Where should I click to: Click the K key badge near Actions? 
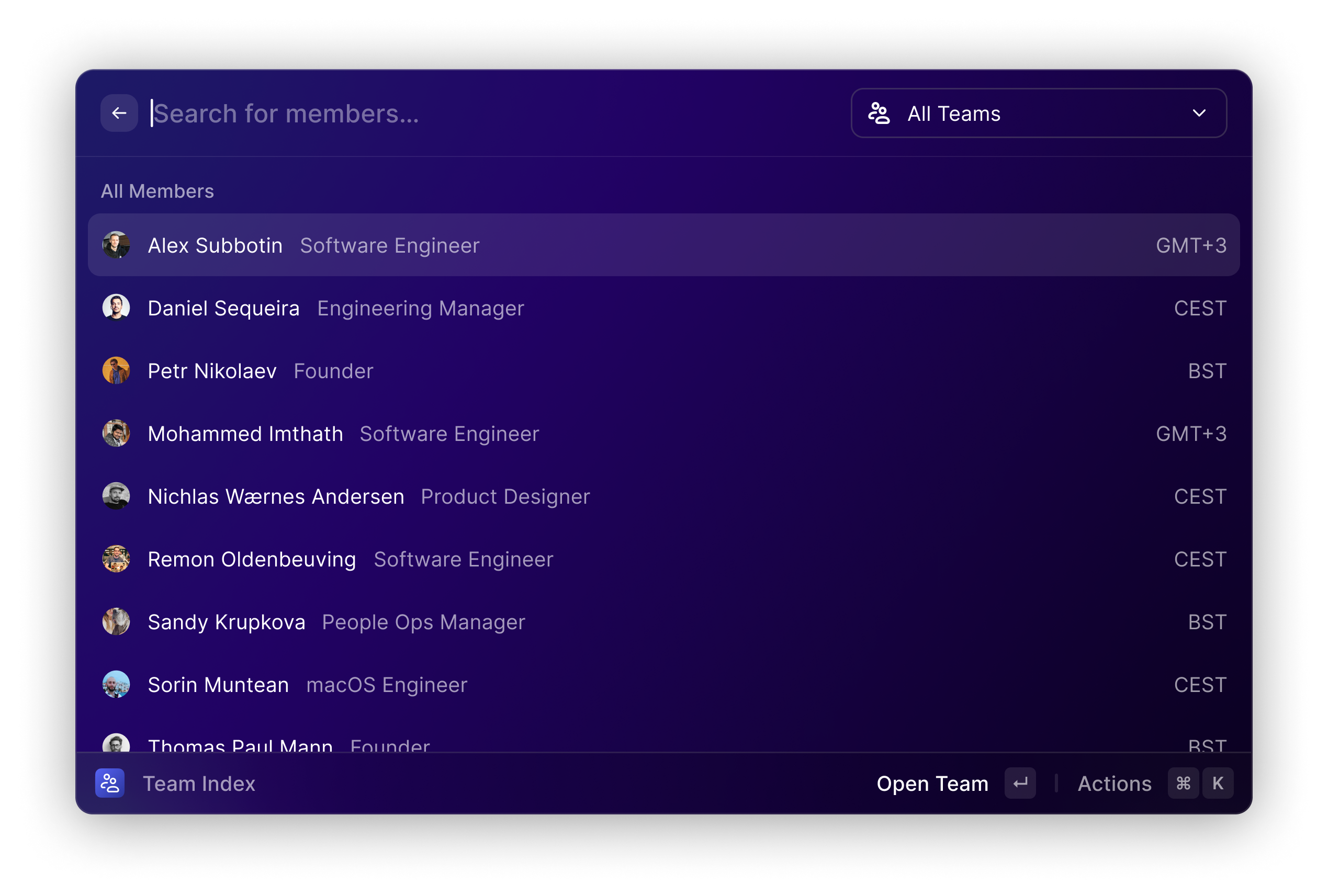pos(1218,783)
